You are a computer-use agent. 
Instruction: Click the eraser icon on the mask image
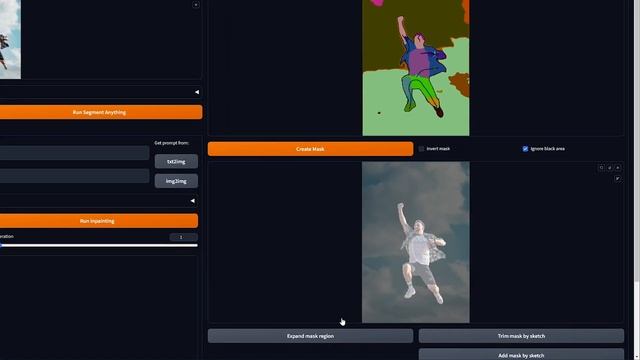(x=609, y=168)
